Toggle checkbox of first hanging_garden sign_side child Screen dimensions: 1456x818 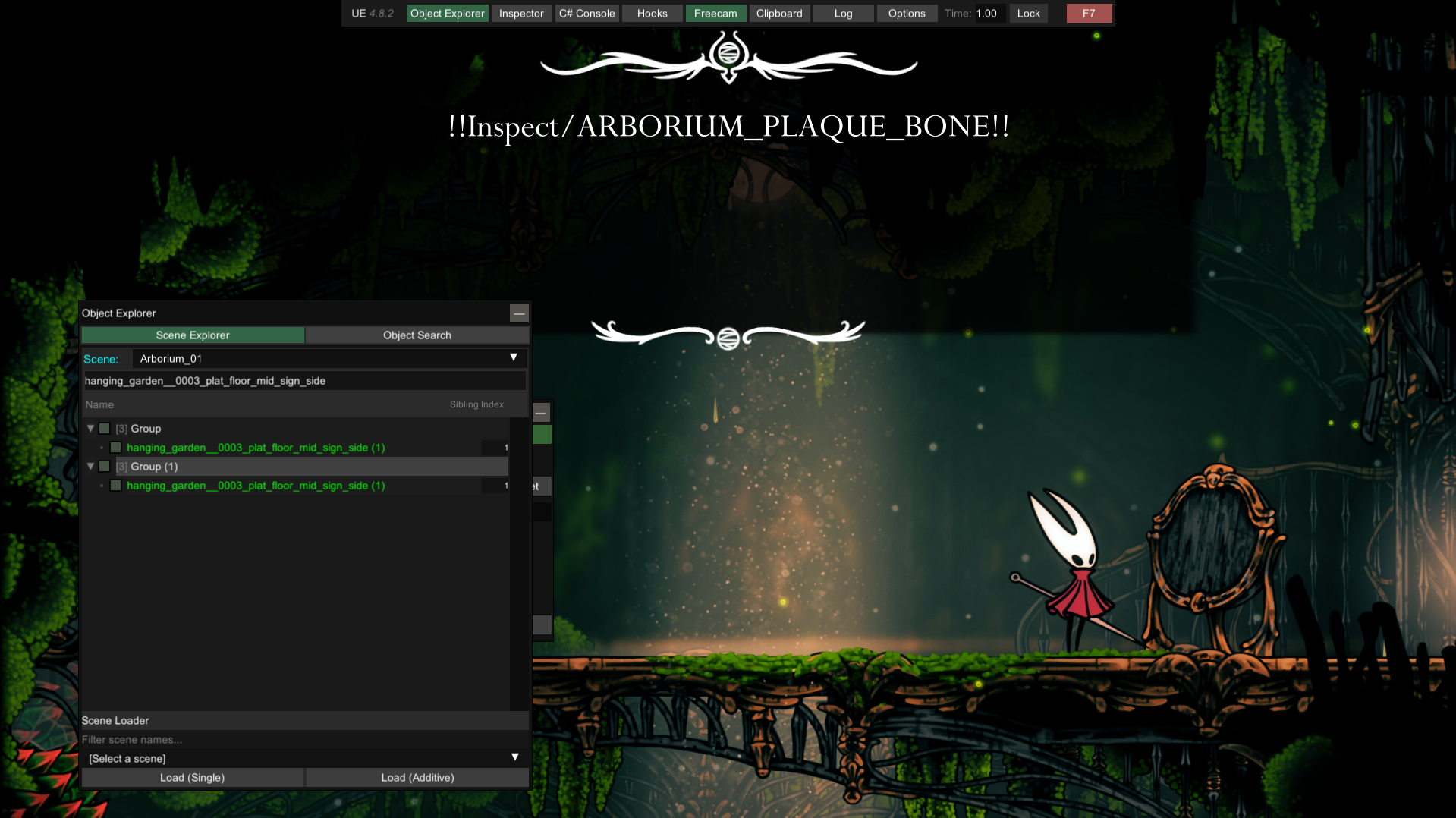pyautogui.click(x=116, y=448)
